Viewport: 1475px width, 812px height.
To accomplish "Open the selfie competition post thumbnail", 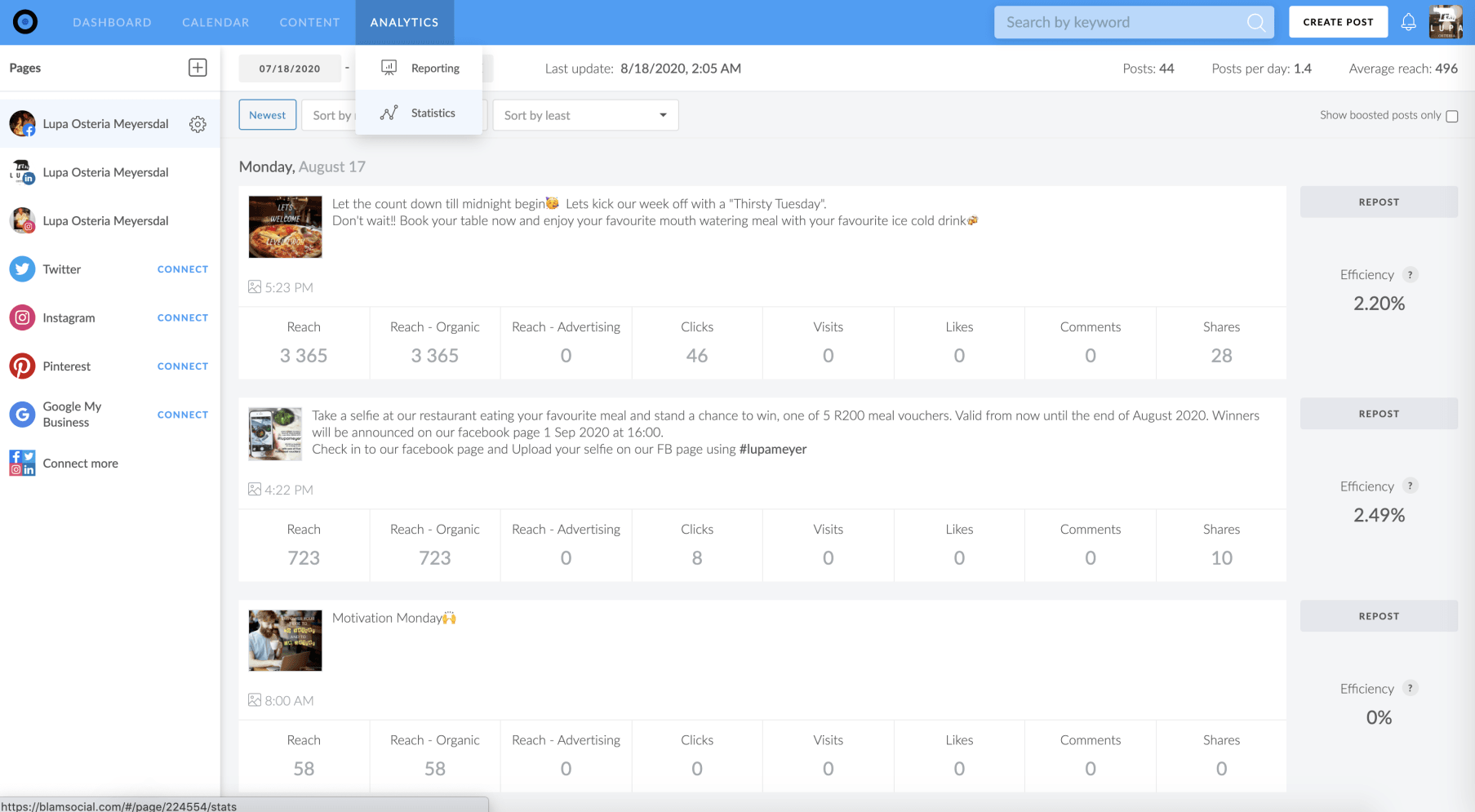I will coord(275,434).
